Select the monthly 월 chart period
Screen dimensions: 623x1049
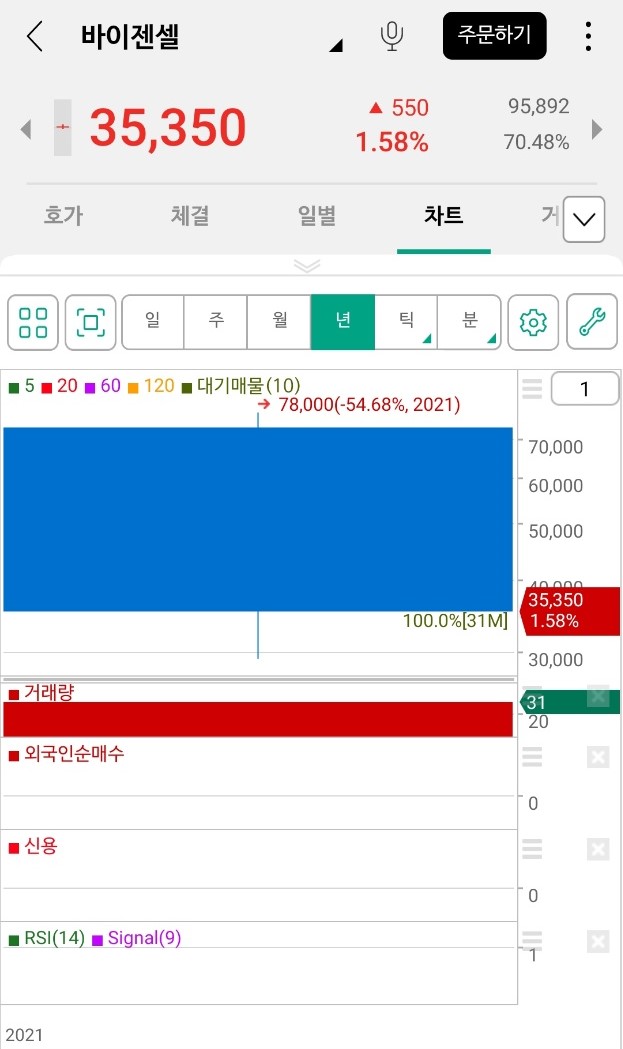click(279, 322)
